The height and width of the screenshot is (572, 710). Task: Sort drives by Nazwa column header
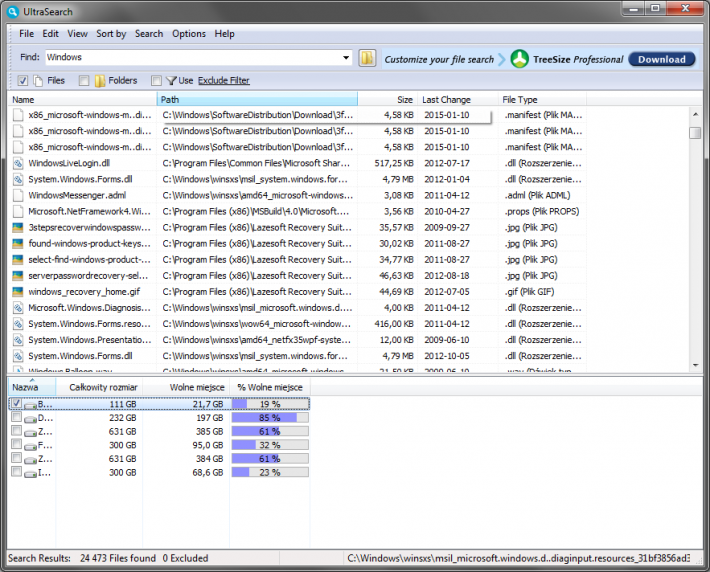click(32, 388)
